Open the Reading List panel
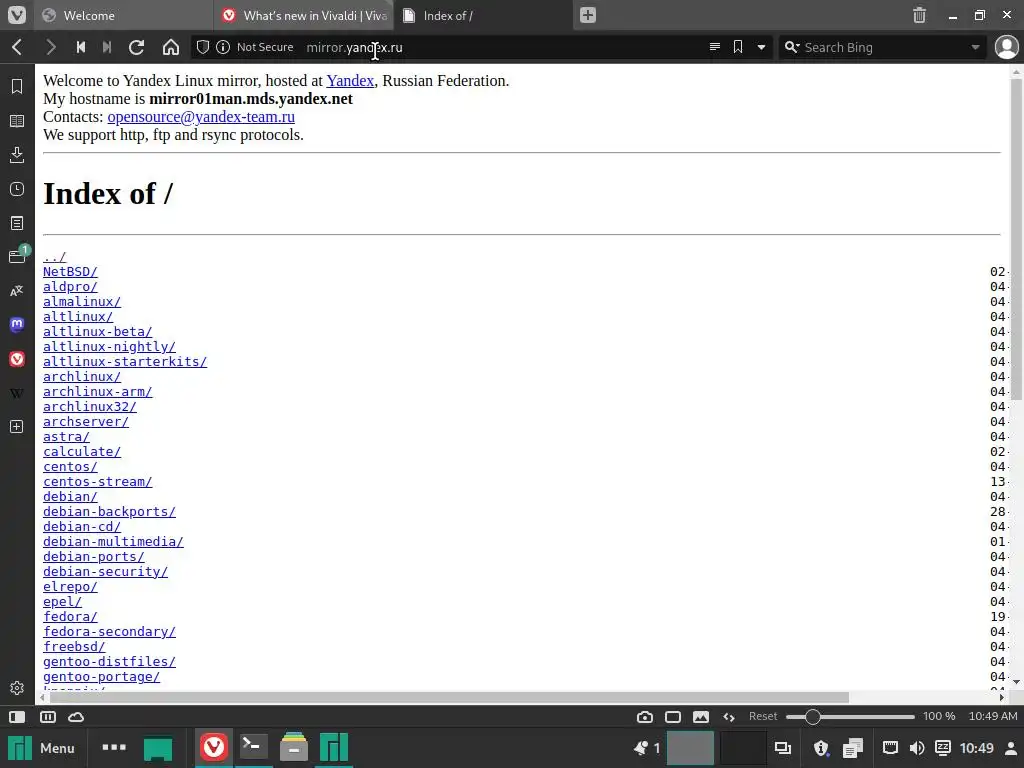The image size is (1024, 768). (17, 121)
